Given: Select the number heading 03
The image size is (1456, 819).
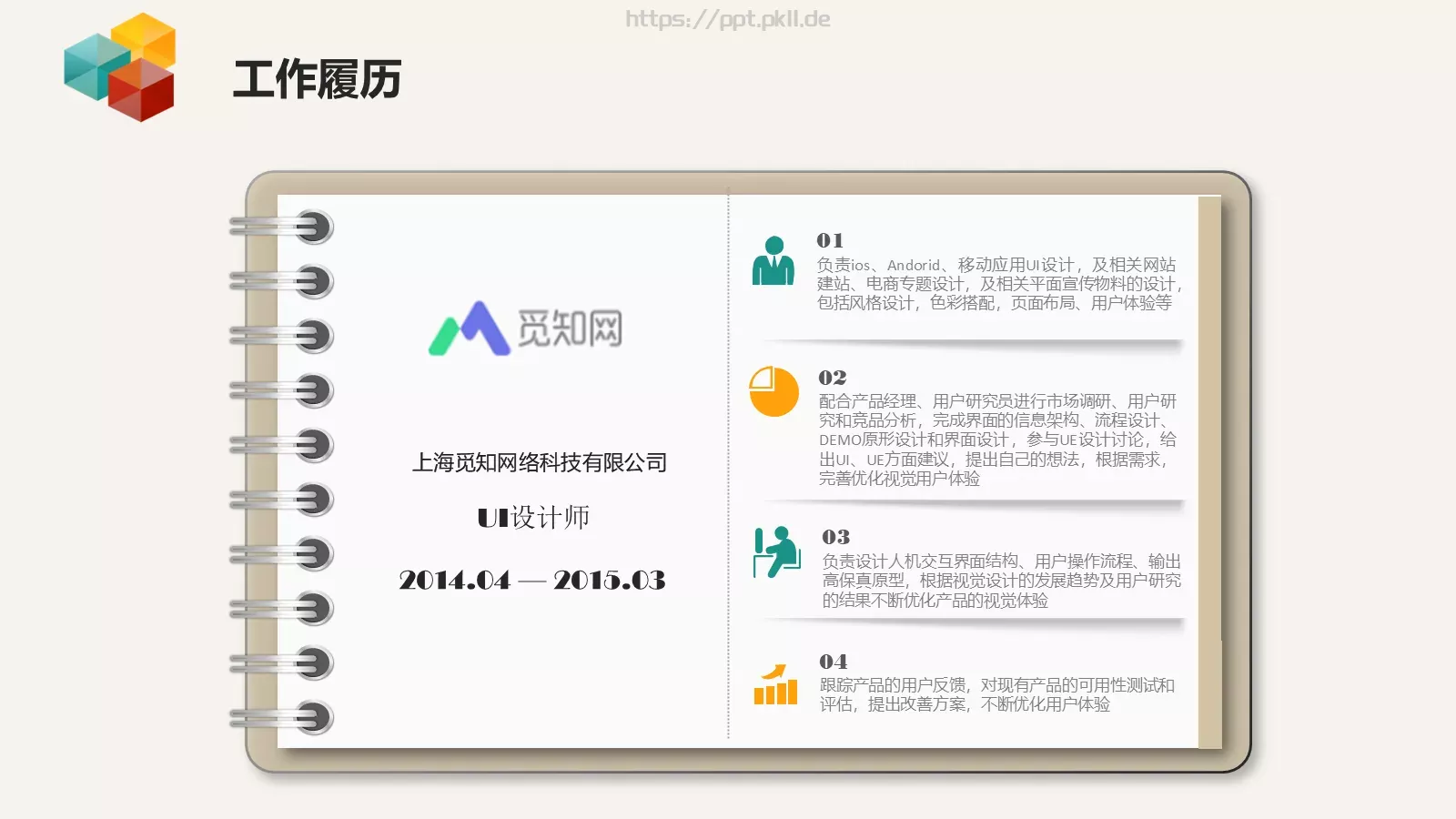Looking at the screenshot, I should (836, 537).
